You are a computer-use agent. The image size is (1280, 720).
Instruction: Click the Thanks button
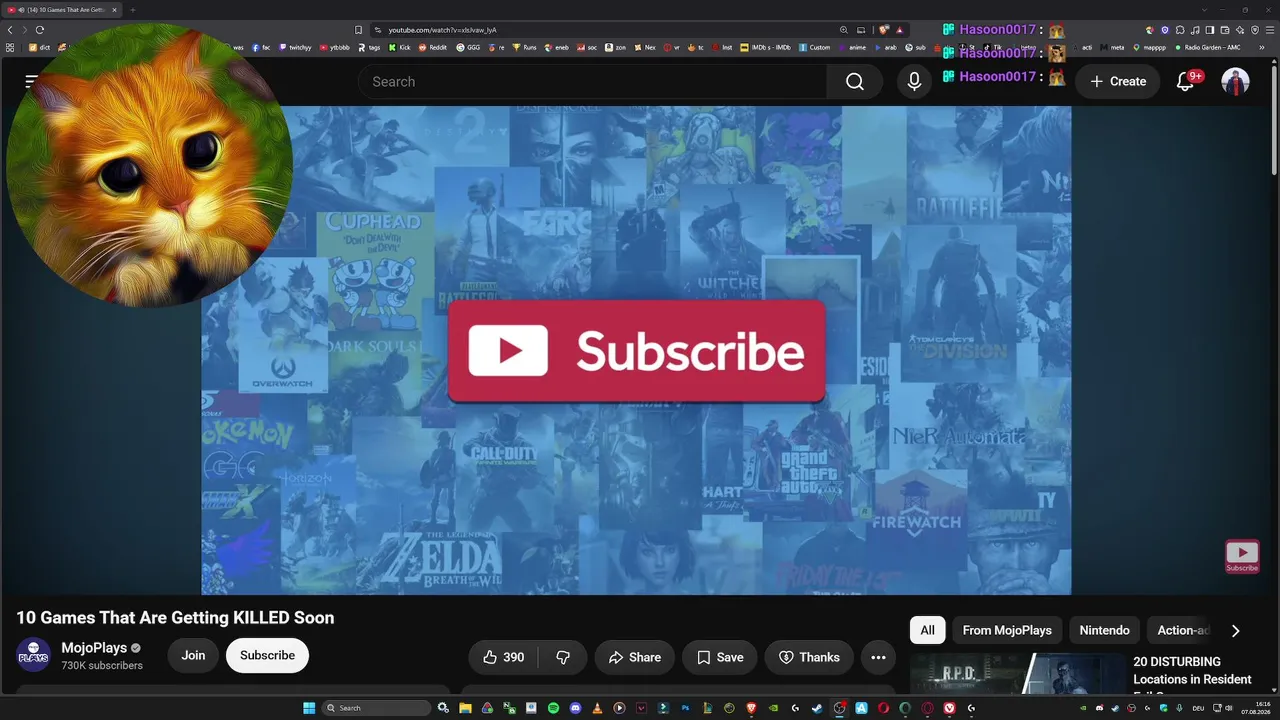tap(809, 657)
